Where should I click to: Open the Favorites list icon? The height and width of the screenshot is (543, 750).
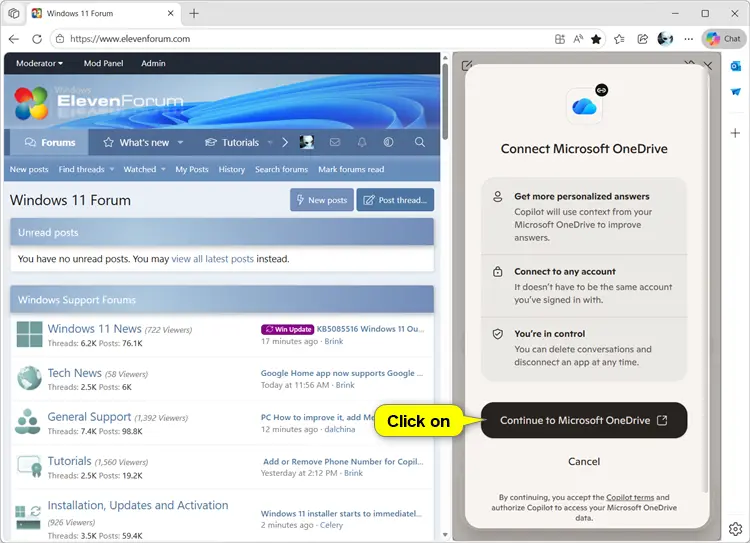pyautogui.click(x=619, y=39)
